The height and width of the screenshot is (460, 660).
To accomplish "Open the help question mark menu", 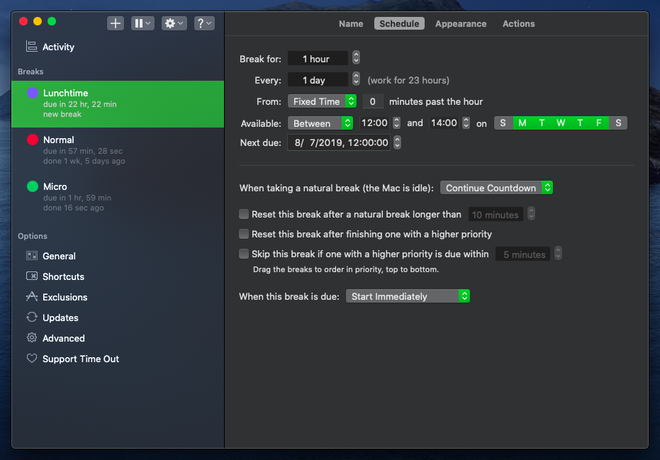I will (x=204, y=23).
